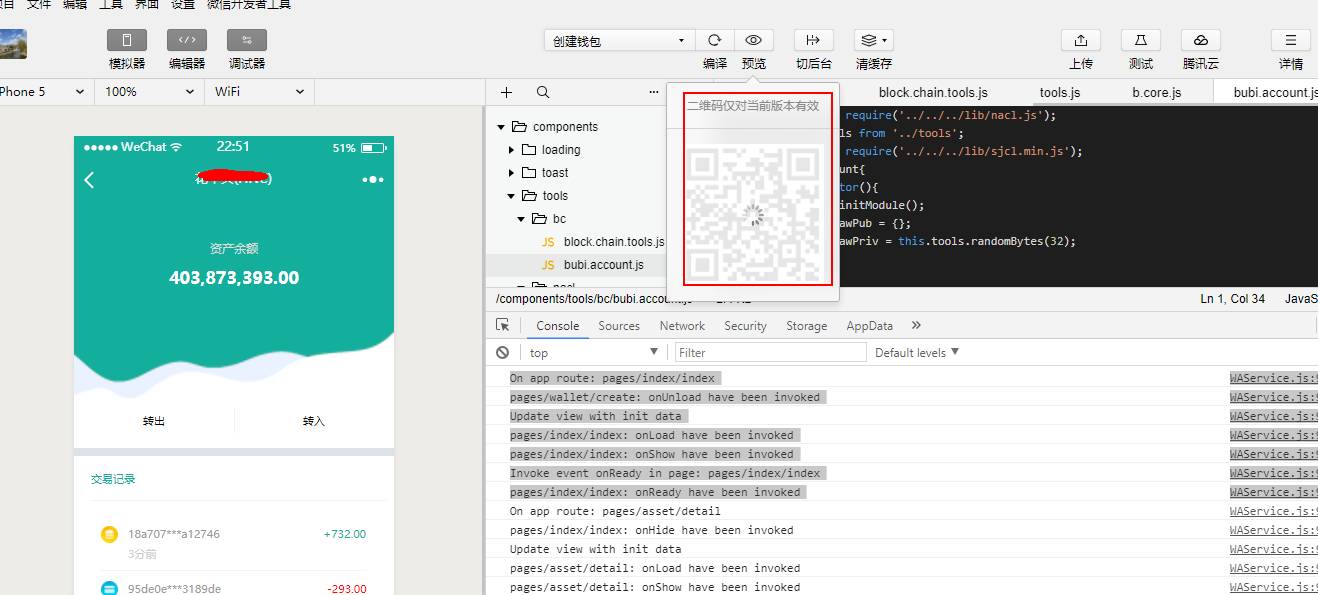The image size is (1318, 595).
Task: Open the Console devtools tab
Action: [x=557, y=326]
